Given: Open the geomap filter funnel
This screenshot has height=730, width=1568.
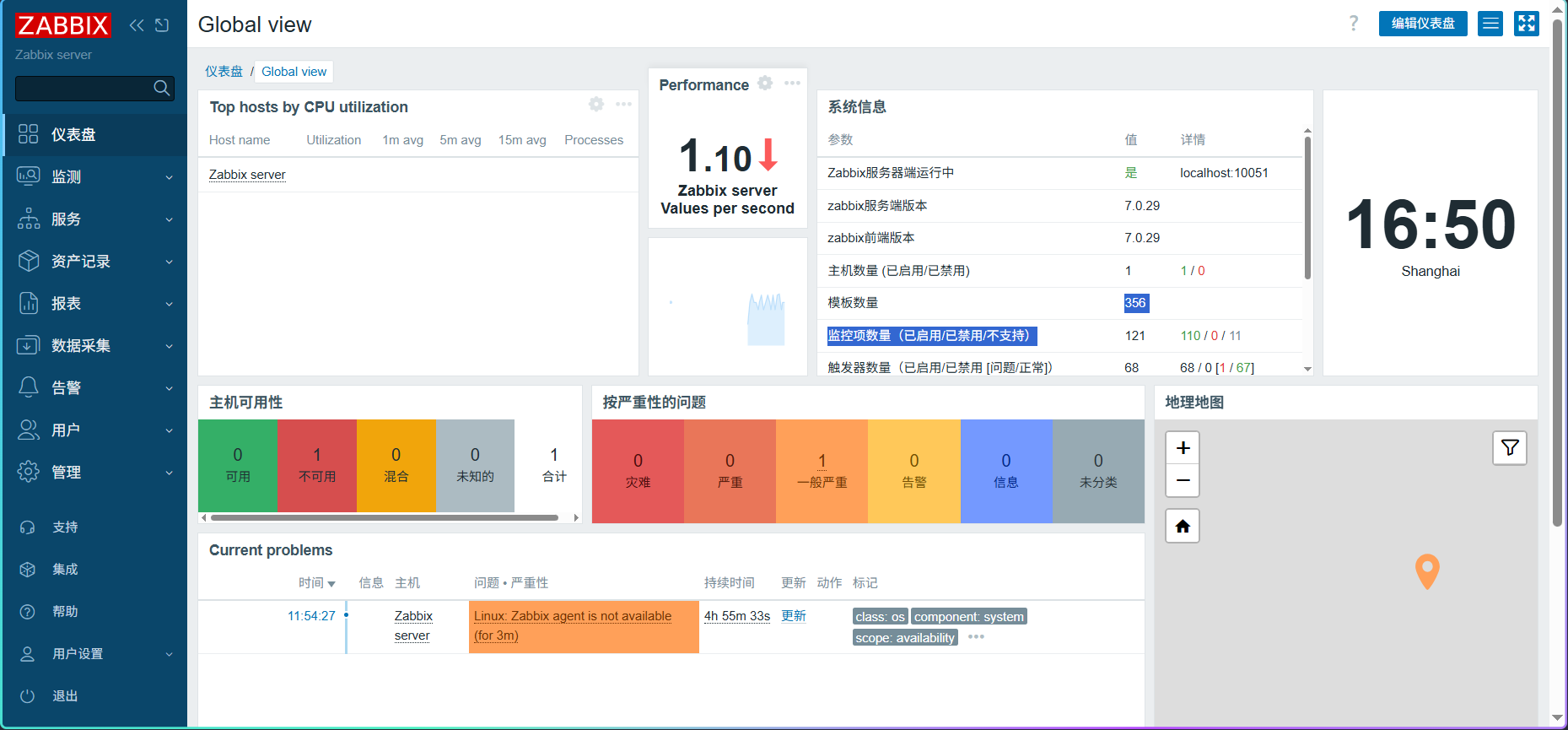Looking at the screenshot, I should [1510, 448].
